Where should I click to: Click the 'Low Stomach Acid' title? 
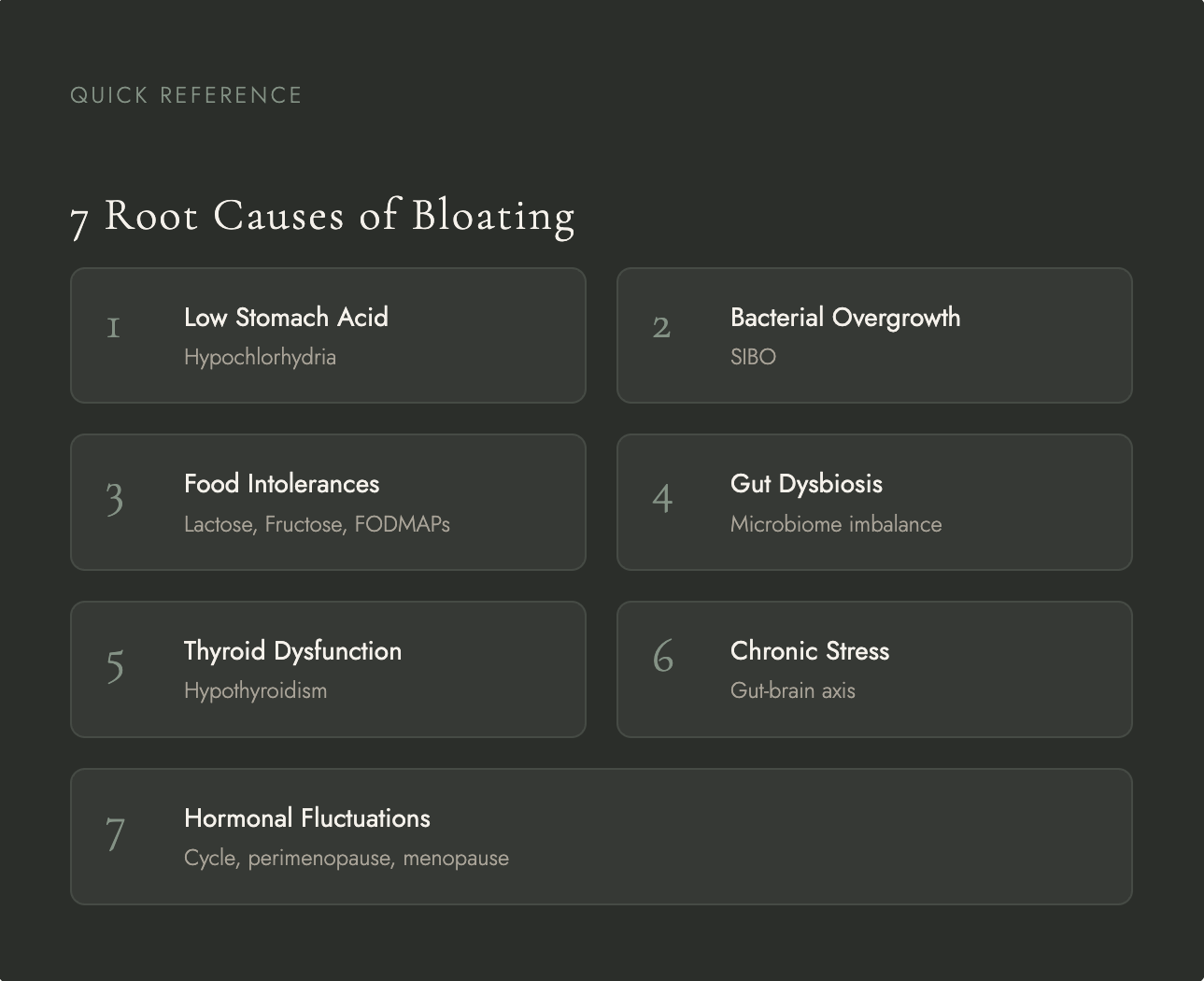coord(286,318)
